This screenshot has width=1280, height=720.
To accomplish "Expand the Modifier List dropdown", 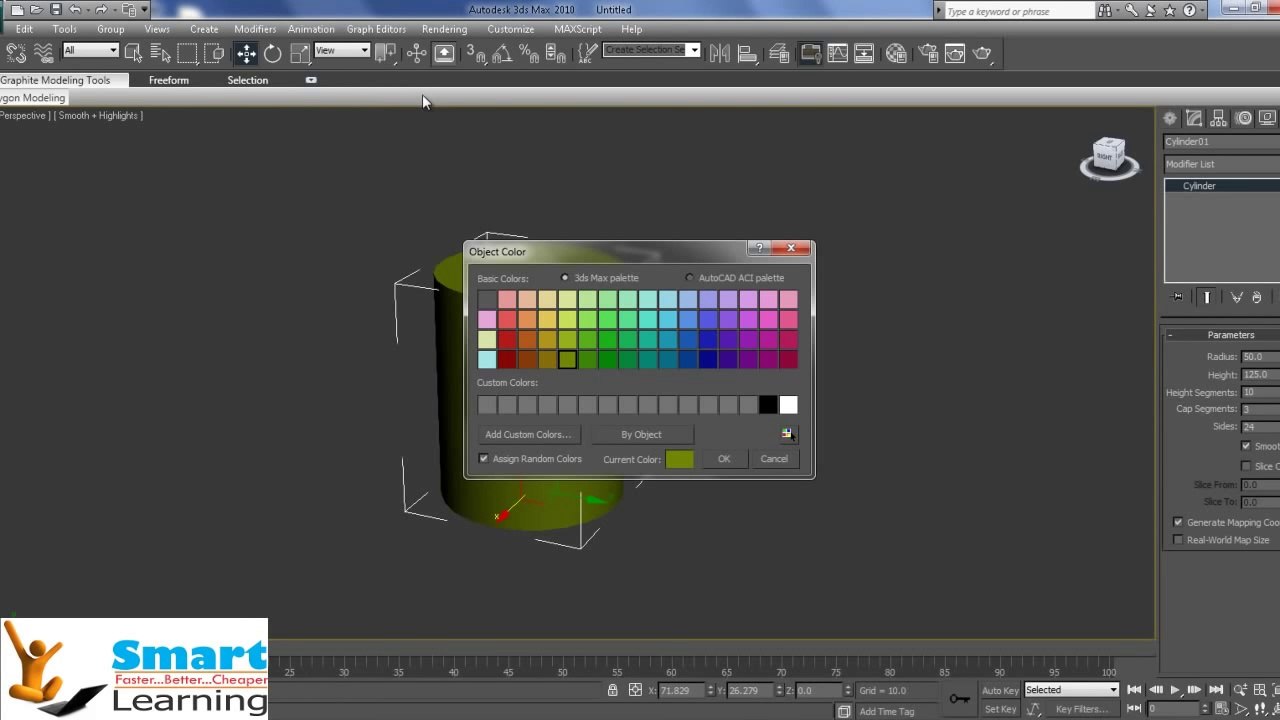I will (1222, 164).
